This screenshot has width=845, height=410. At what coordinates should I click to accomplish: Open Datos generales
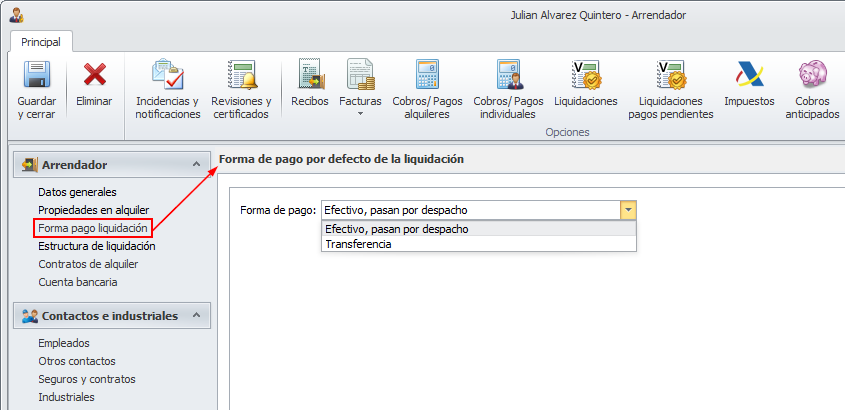[77, 192]
